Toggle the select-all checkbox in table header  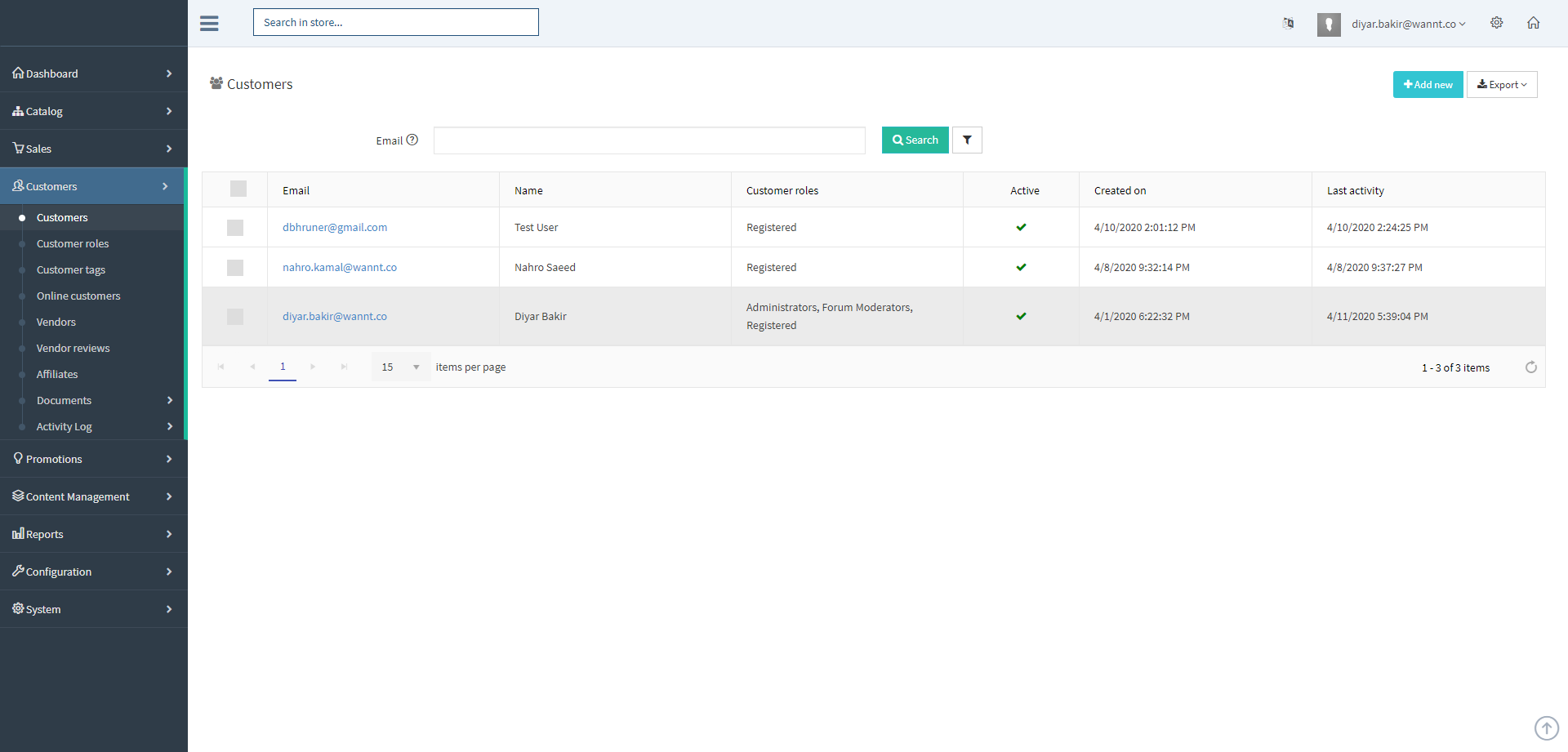coord(238,189)
